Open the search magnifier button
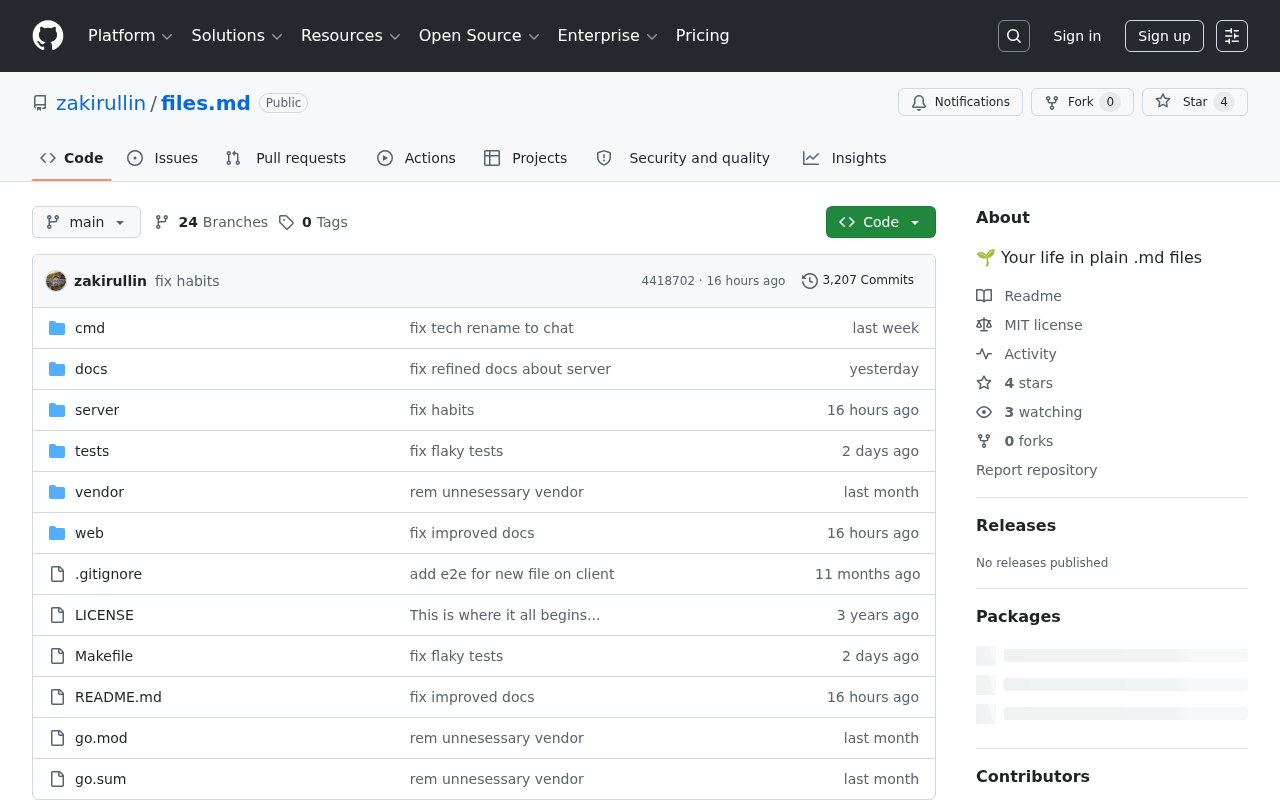Viewport: 1280px width, 800px height. (1014, 36)
